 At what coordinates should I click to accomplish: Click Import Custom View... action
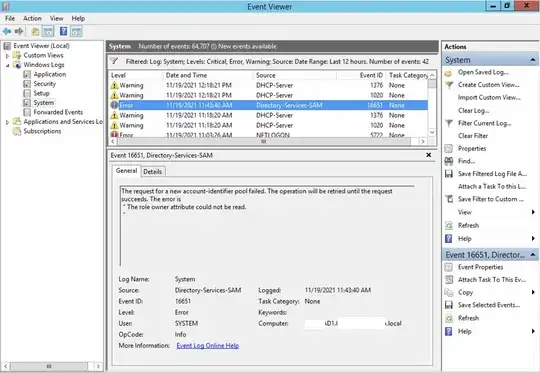489,98
